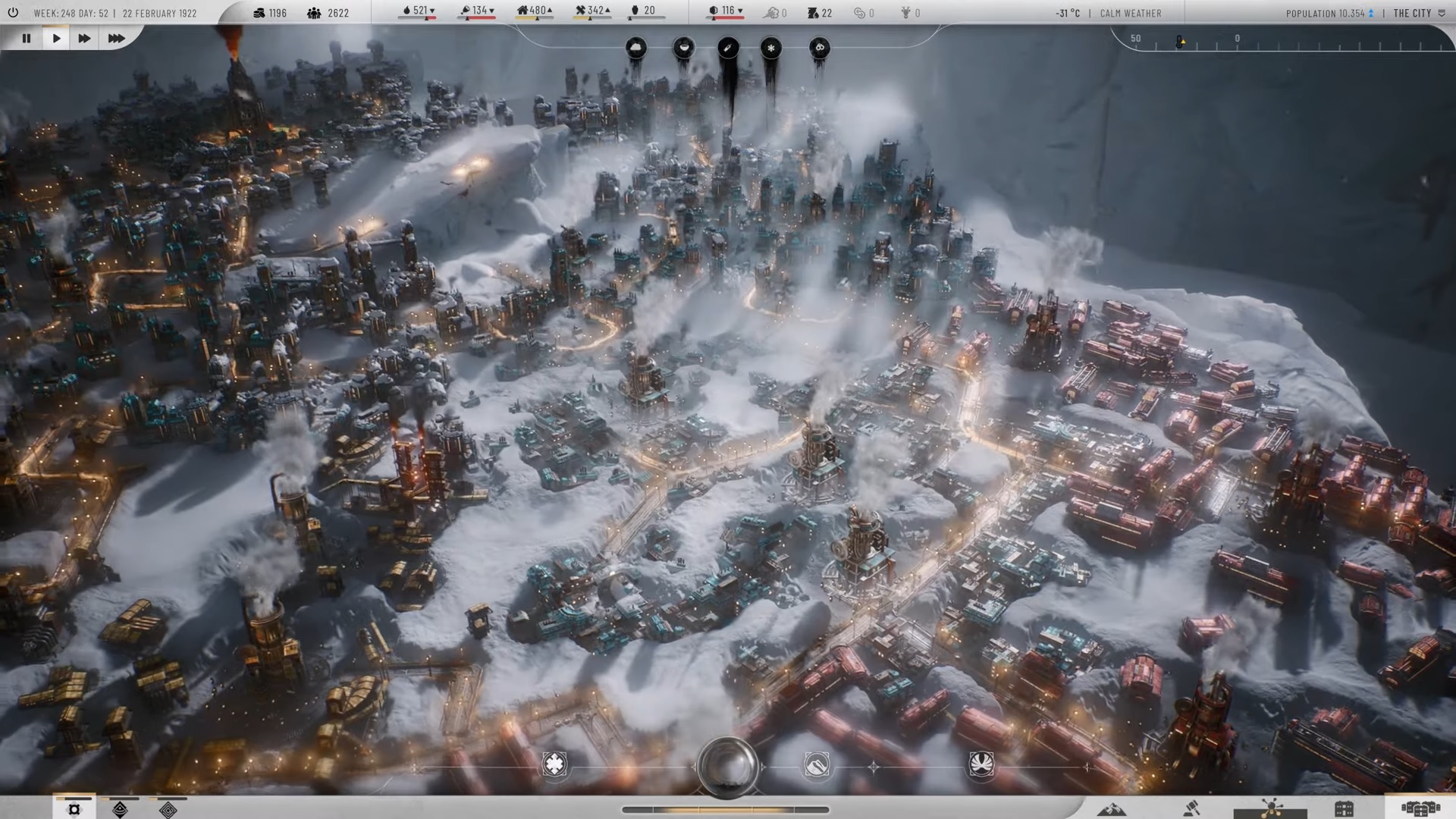Open the Idea Tree research panel
The height and width of the screenshot is (819, 1456).
(x=1272, y=808)
